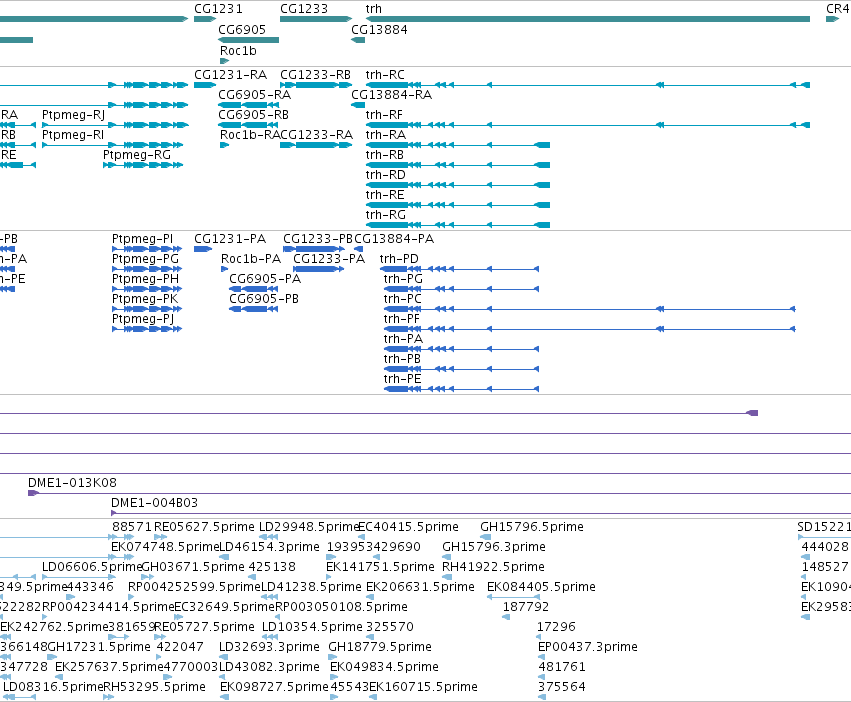This screenshot has height=702, width=851.
Task: Click EST GH18779.5prime
Action: (380, 648)
